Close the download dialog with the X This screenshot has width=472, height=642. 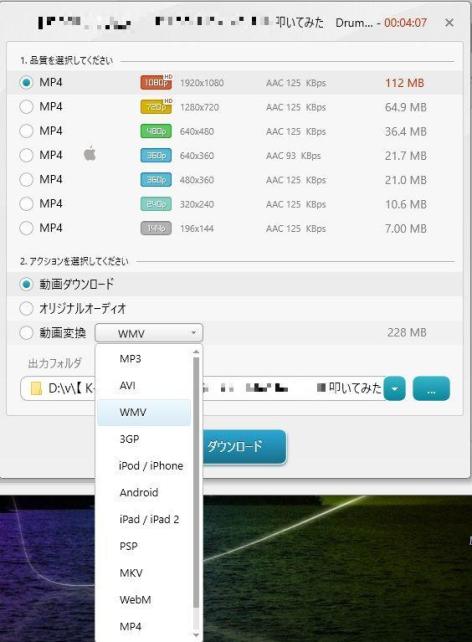point(449,23)
